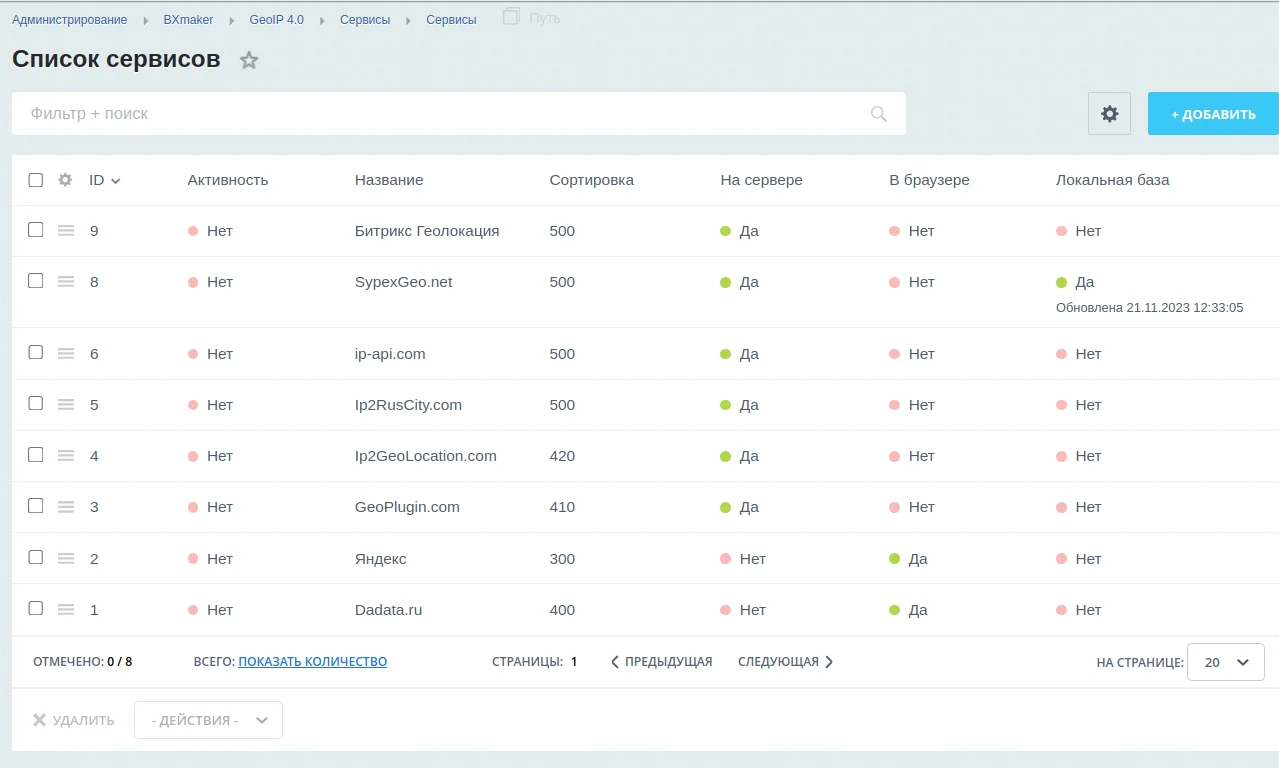
Task: Open the list settings gear button beside Добавить
Action: pos(1109,114)
